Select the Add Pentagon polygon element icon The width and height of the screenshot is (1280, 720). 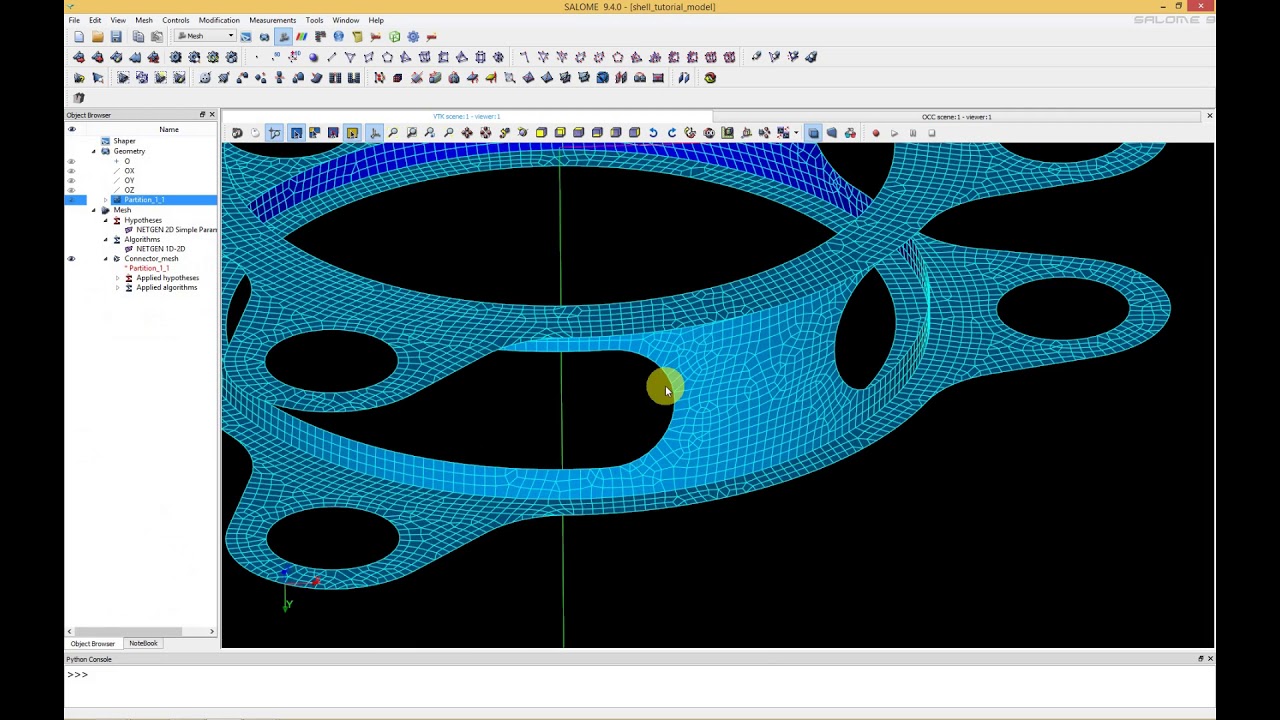point(387,57)
